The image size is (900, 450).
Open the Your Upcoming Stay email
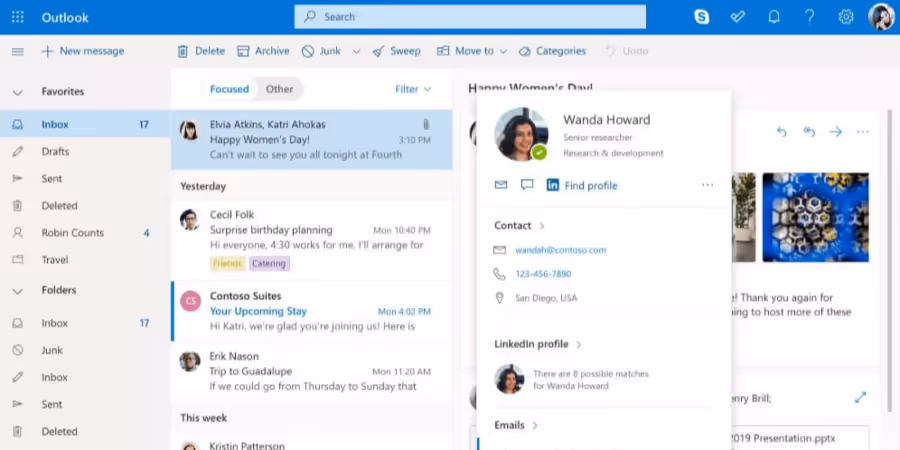click(x=312, y=311)
